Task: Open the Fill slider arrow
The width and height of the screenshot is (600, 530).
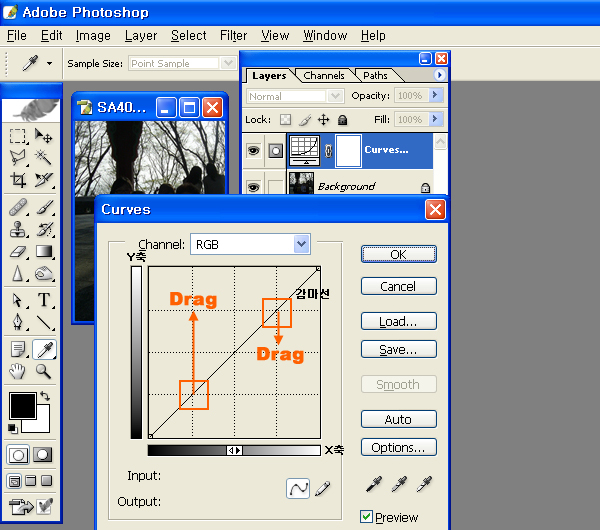Action: (x=435, y=119)
